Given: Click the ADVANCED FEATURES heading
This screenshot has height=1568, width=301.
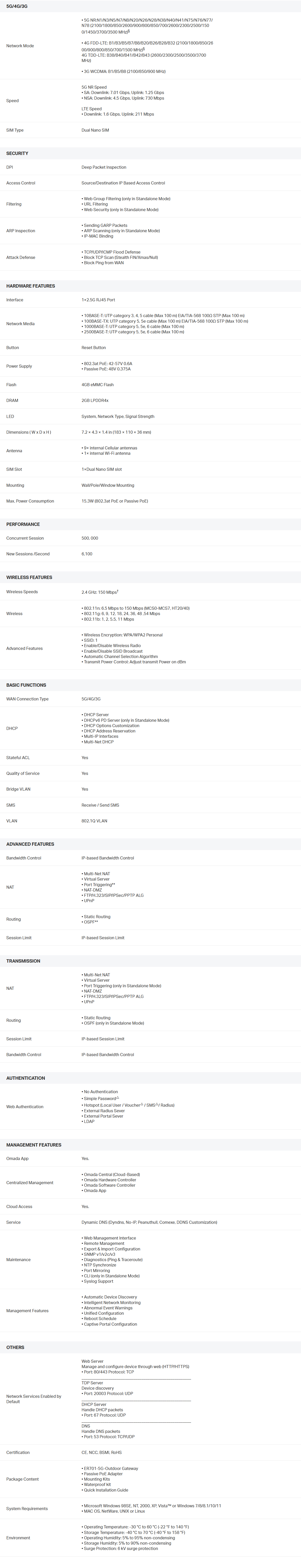Looking at the screenshot, I should click(x=30, y=844).
